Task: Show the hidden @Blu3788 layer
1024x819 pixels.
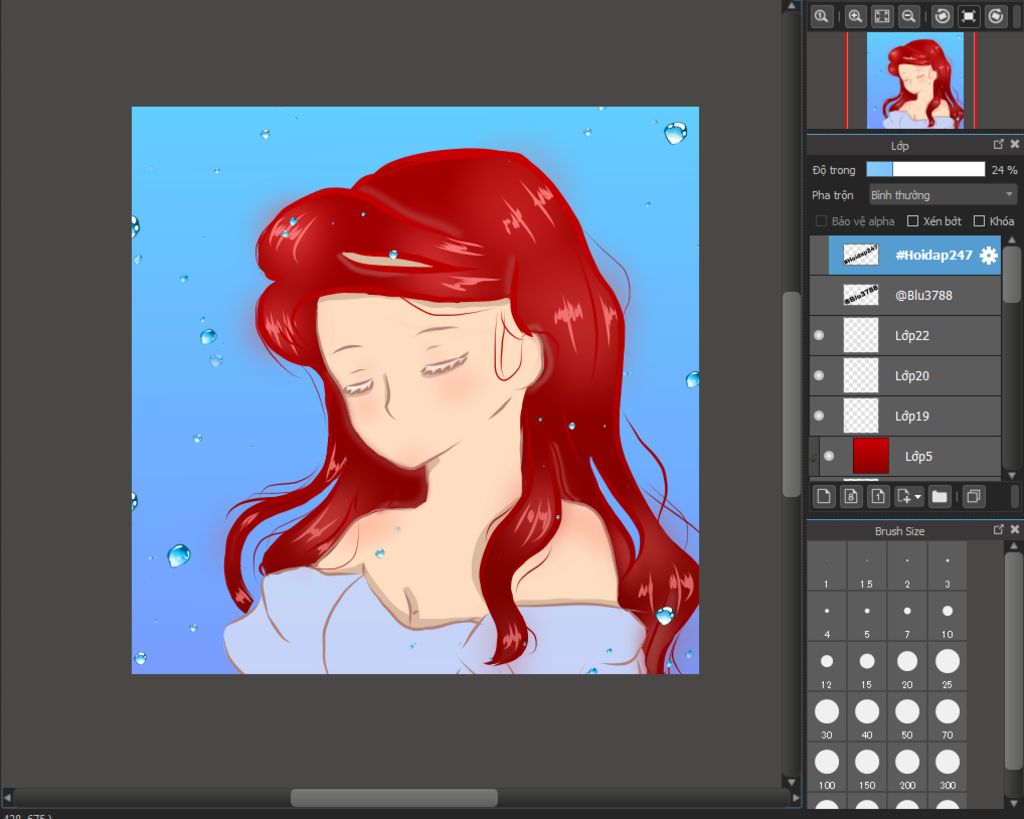Action: click(x=819, y=295)
